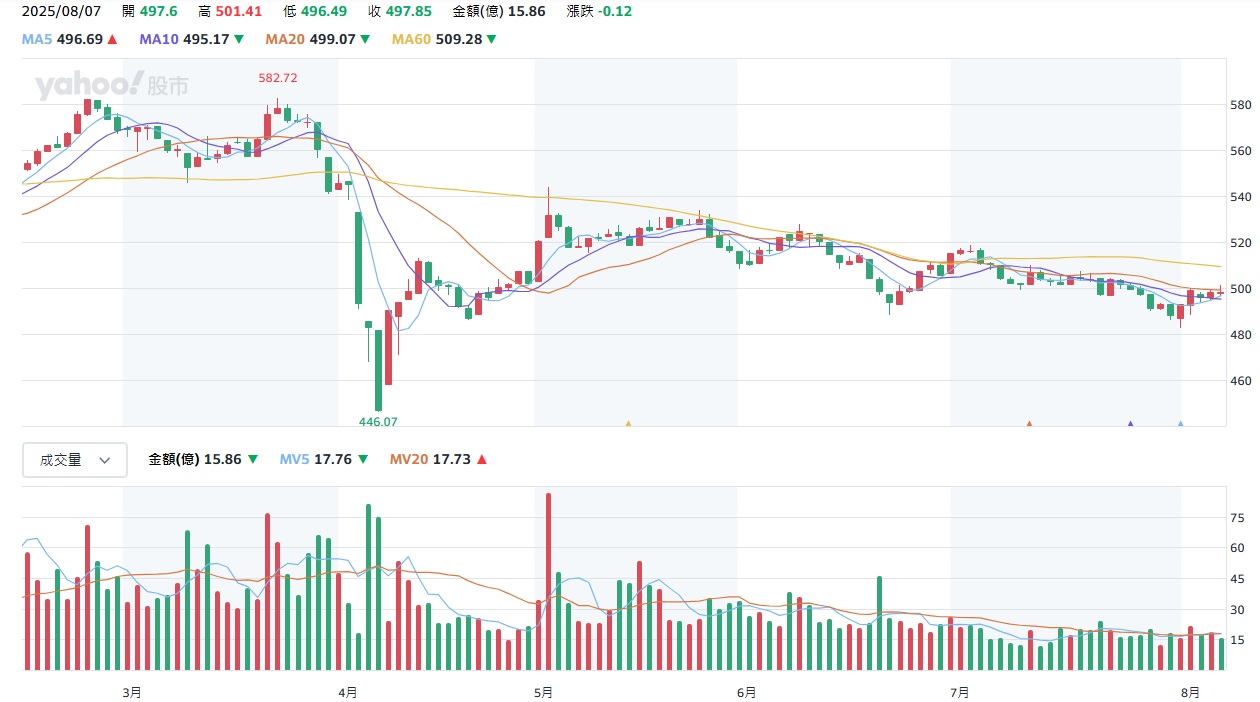The width and height of the screenshot is (1260, 702).
Task: Click the orange triangle marker in July
Action: (x=1029, y=424)
